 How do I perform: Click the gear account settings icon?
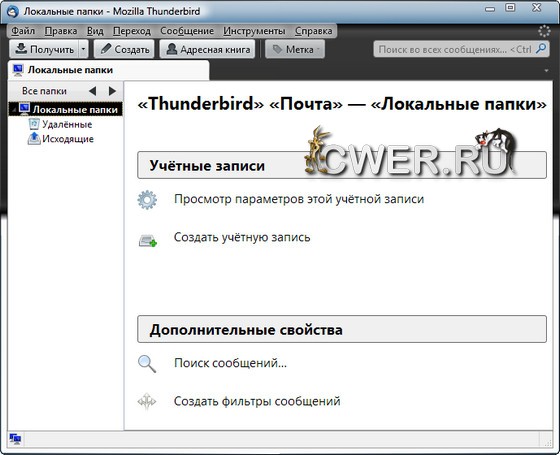147,200
